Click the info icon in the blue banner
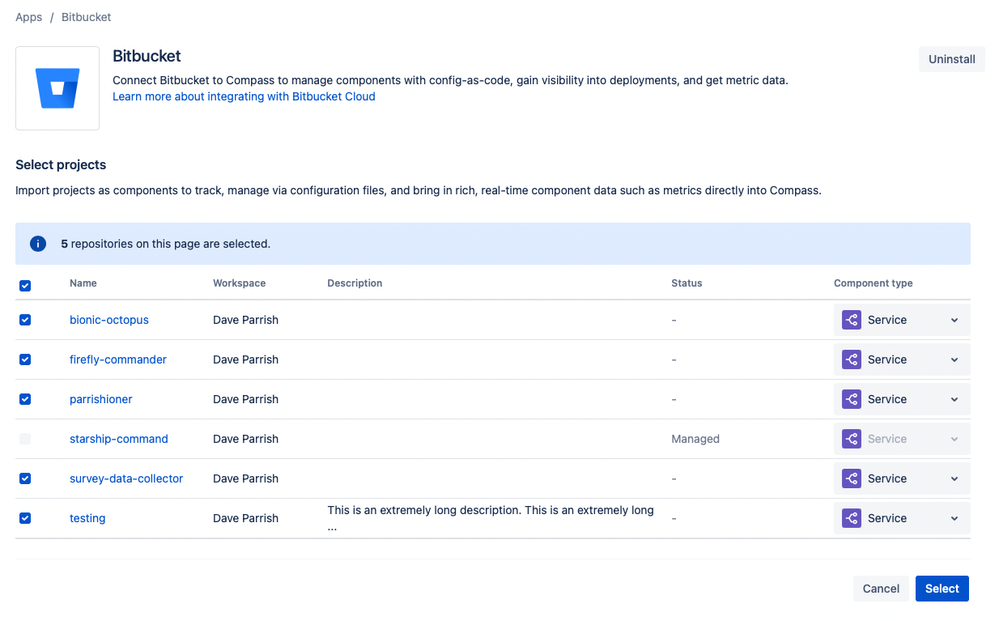Image resolution: width=999 pixels, height=621 pixels. coord(38,244)
